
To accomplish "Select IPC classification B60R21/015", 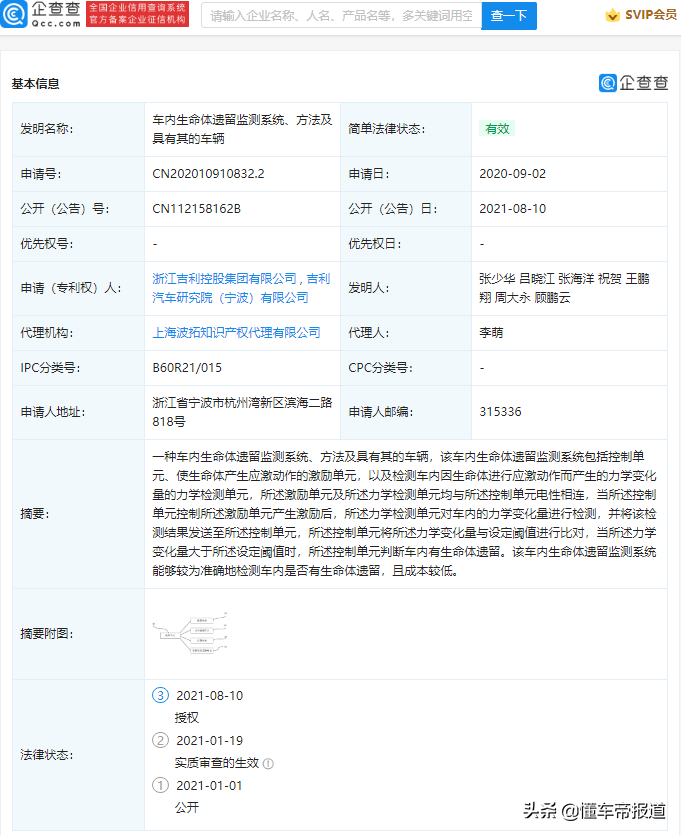I will point(187,368).
